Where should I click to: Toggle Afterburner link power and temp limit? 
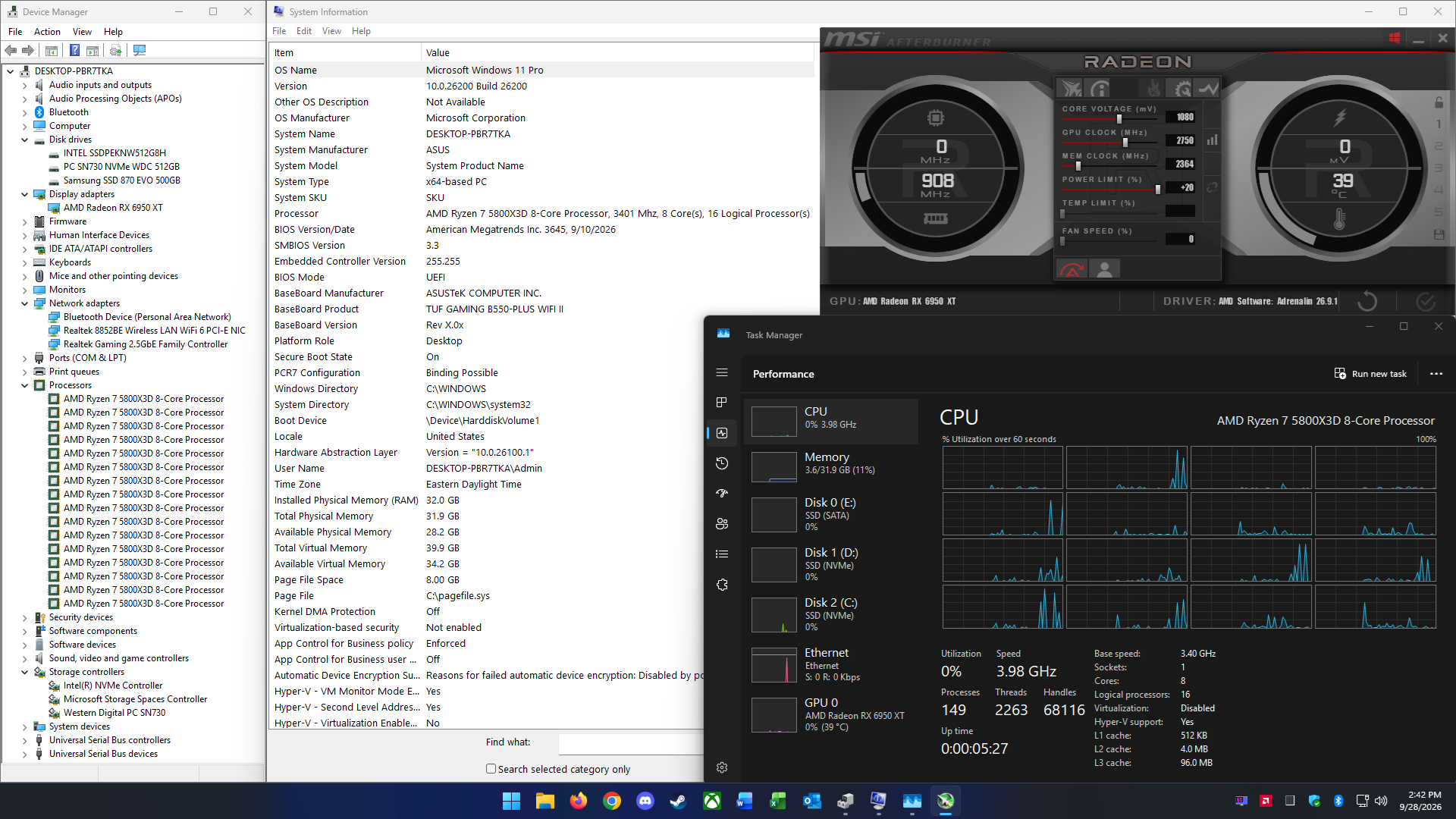tap(1212, 188)
